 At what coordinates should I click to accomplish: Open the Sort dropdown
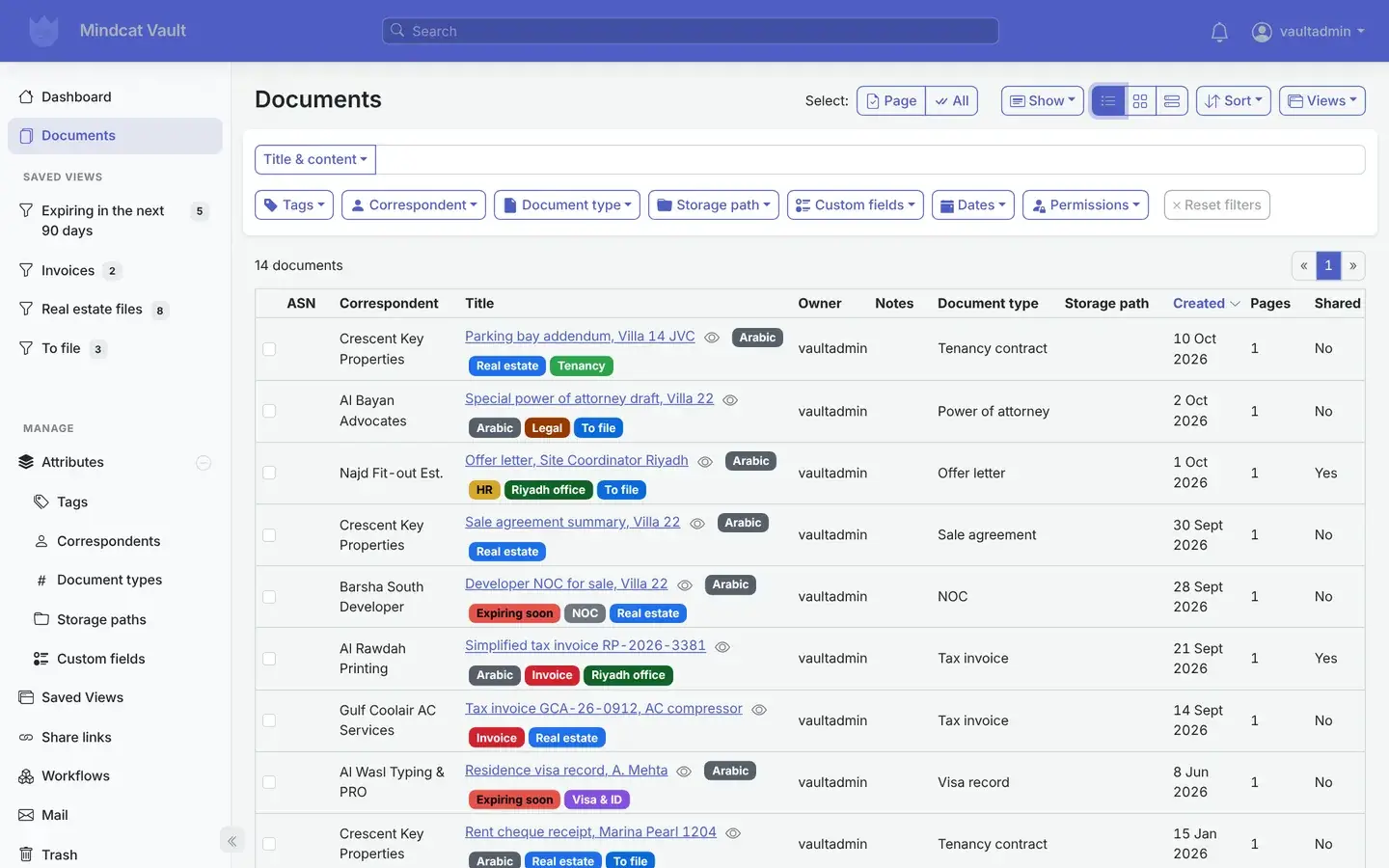pos(1234,100)
